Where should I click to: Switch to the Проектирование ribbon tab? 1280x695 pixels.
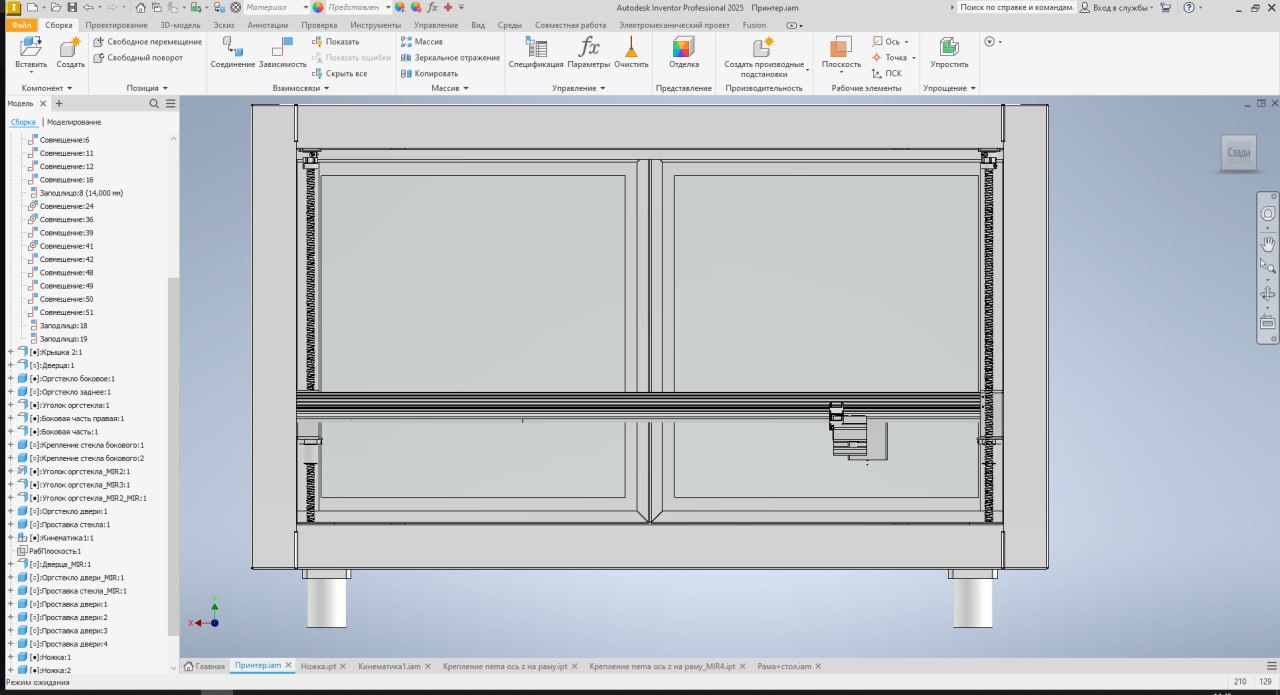click(x=116, y=25)
